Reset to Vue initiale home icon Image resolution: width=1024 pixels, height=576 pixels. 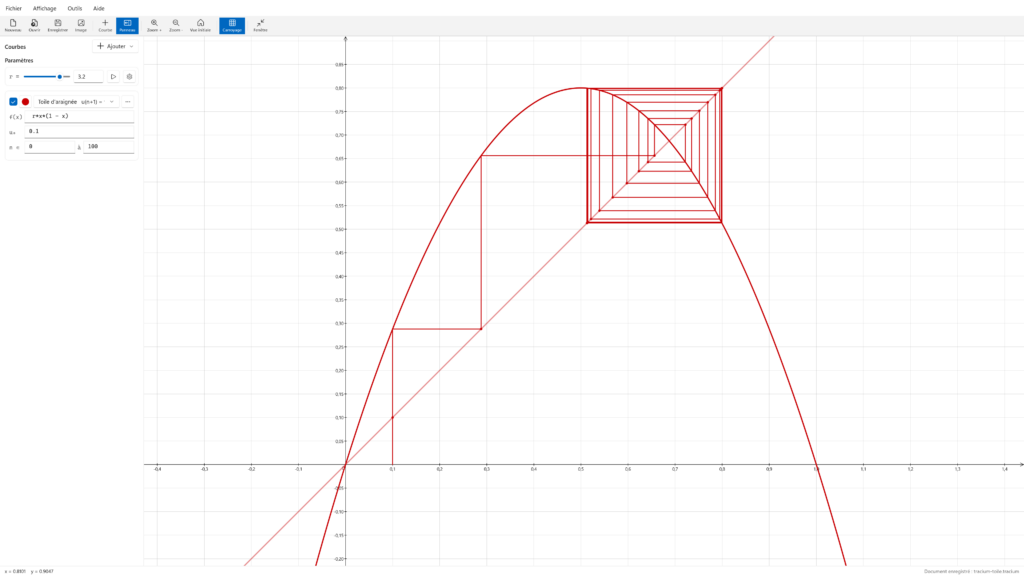tap(200, 25)
